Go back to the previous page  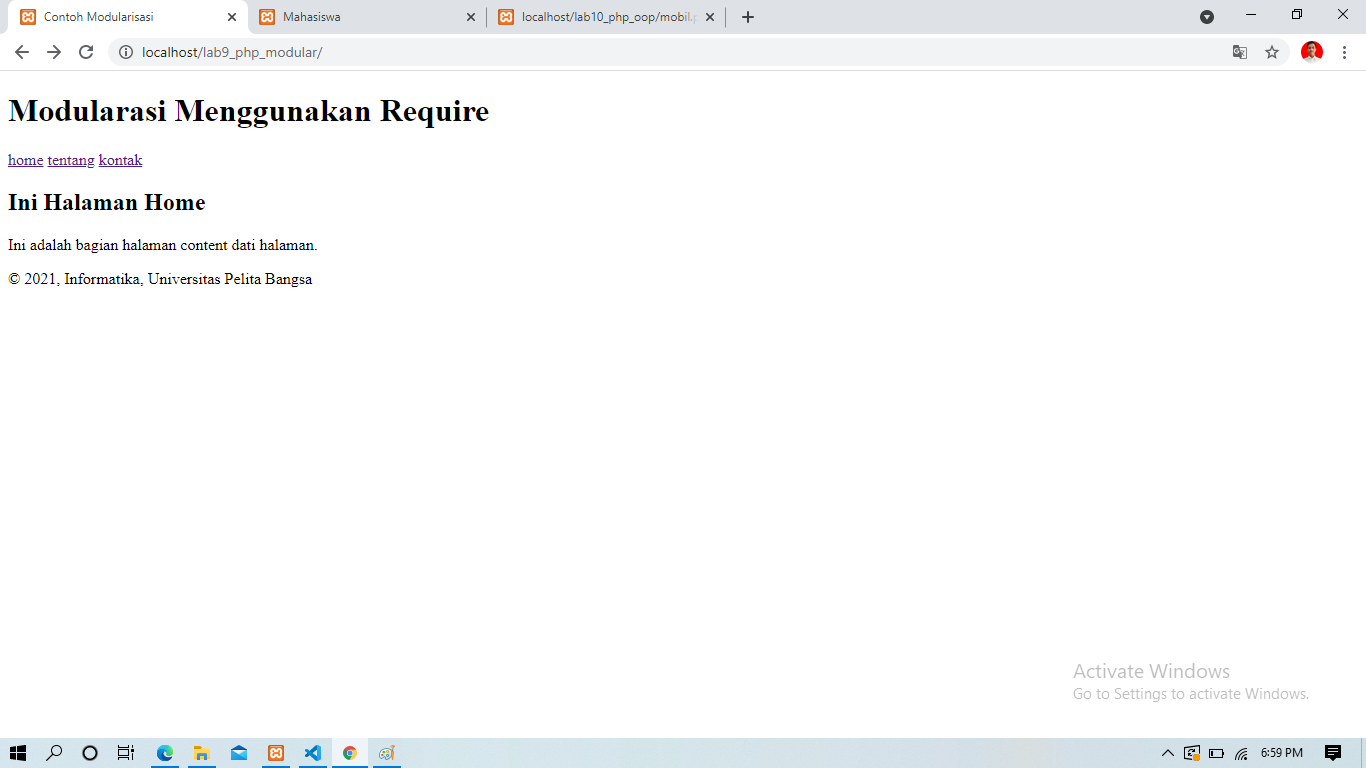pos(22,52)
